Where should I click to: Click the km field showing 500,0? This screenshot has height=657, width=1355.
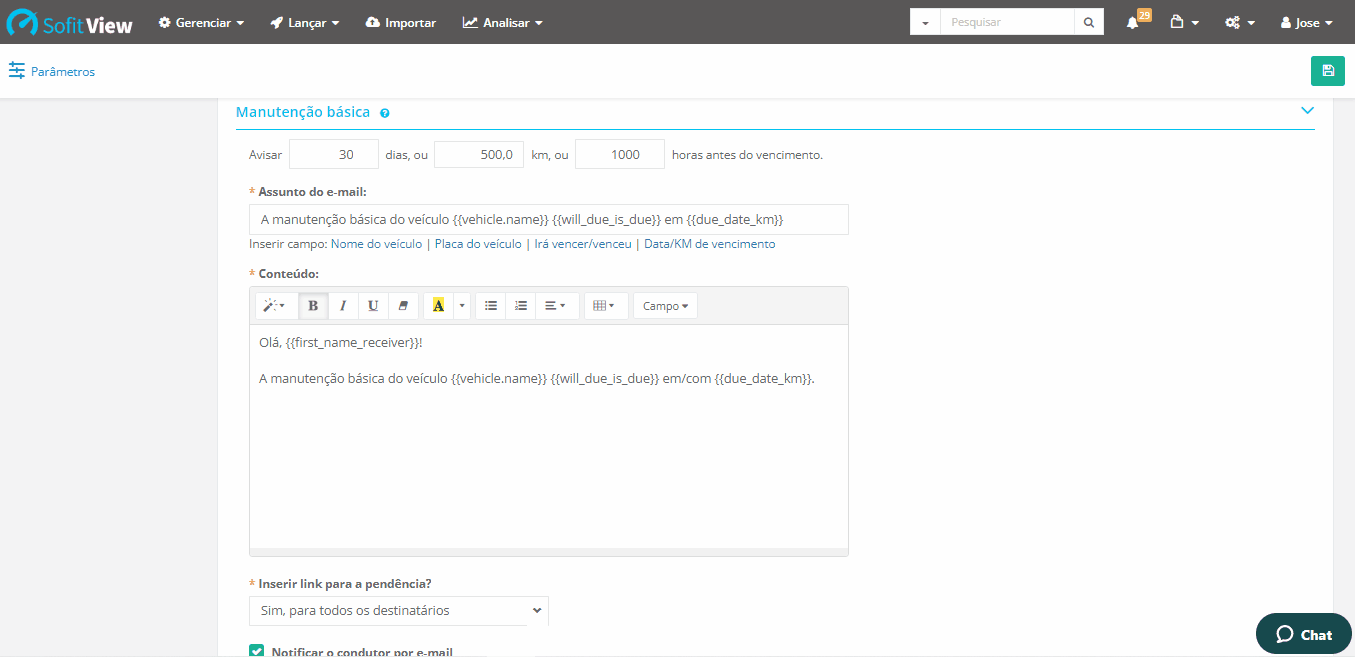[479, 154]
